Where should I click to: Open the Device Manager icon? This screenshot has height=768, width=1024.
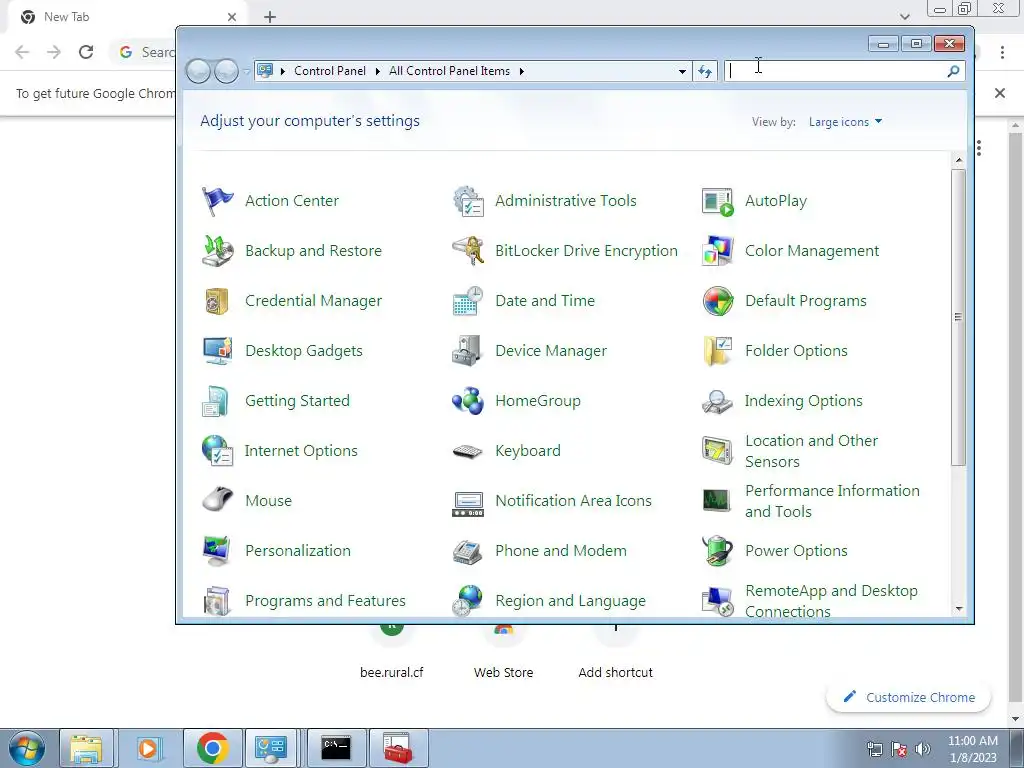pyautogui.click(x=468, y=351)
